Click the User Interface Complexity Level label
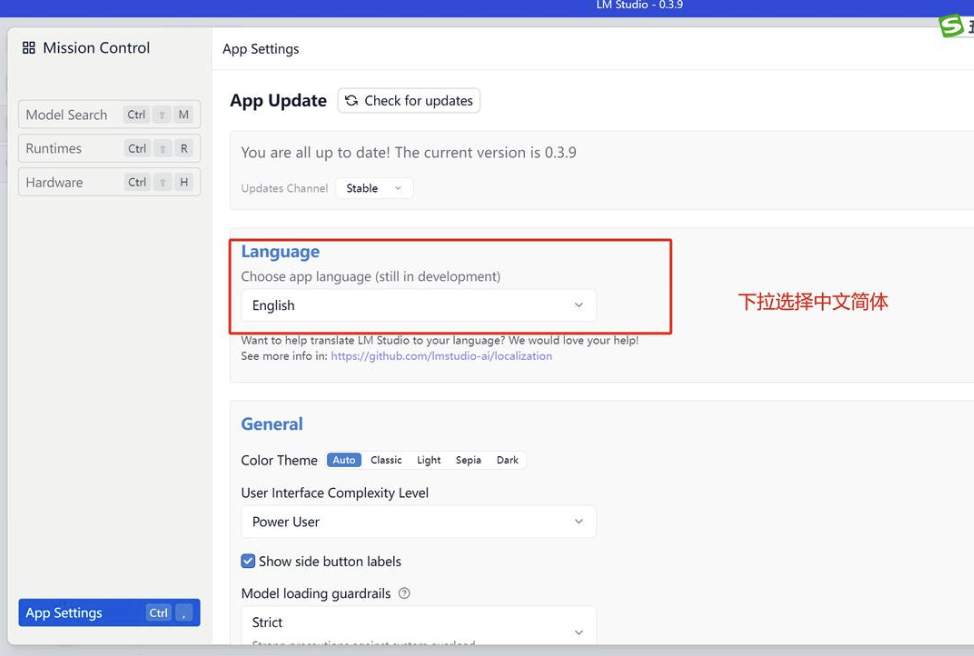The width and height of the screenshot is (974, 656). tap(335, 493)
